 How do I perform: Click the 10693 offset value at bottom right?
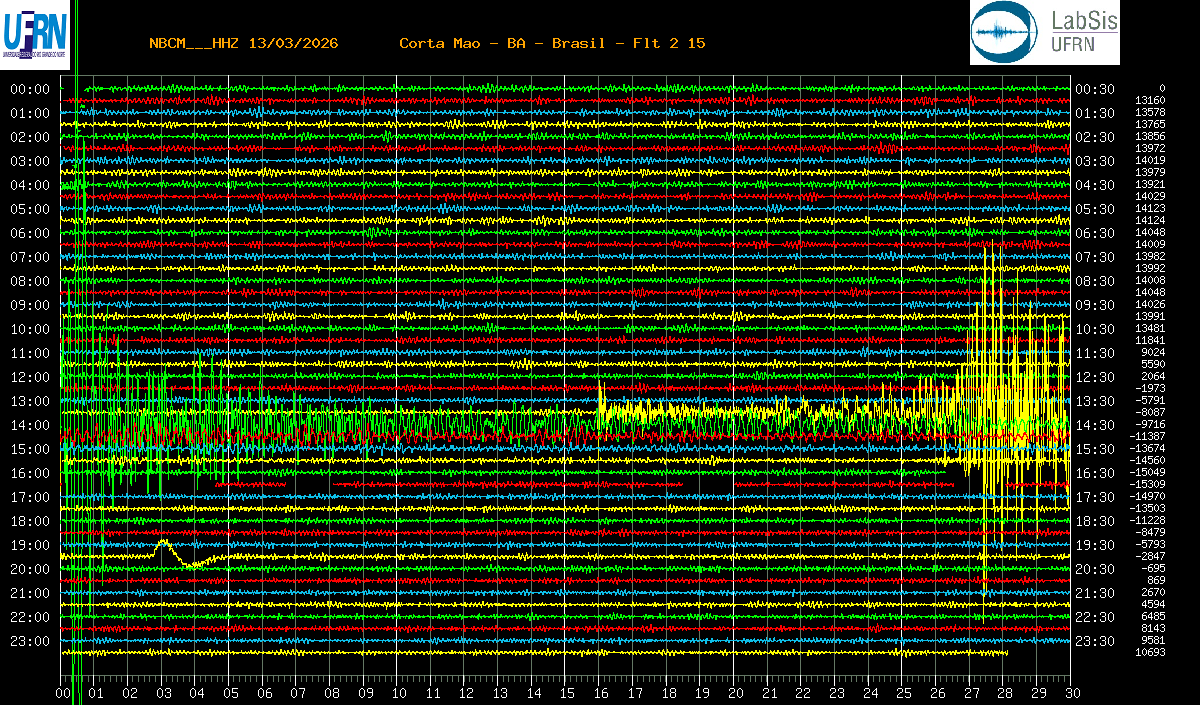click(x=1149, y=652)
